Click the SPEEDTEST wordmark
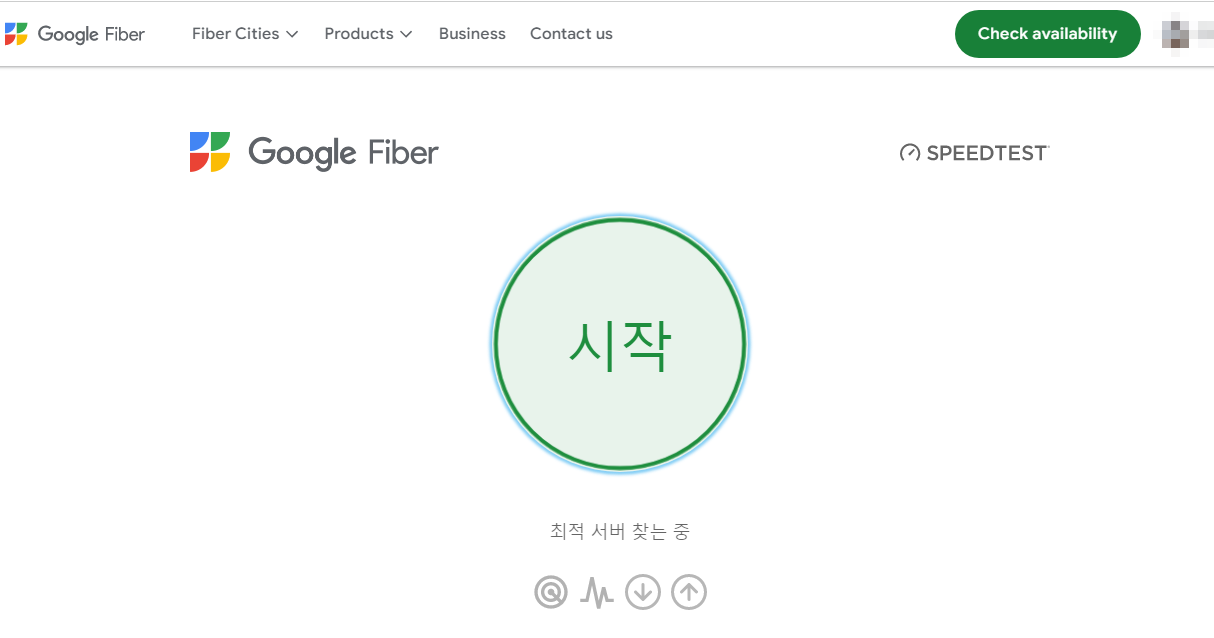Screen dimensions: 1214x638 click(985, 153)
